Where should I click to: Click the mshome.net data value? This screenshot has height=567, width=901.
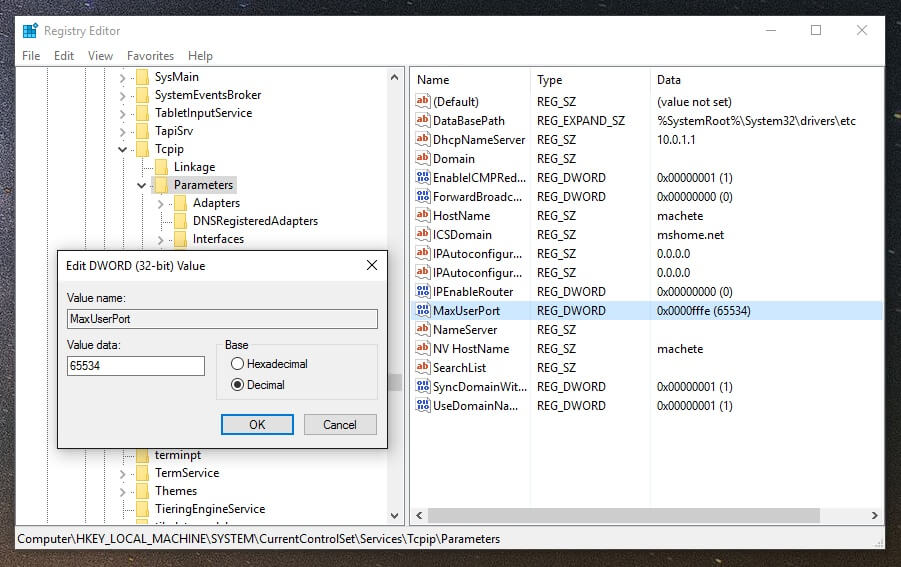[x=690, y=234]
